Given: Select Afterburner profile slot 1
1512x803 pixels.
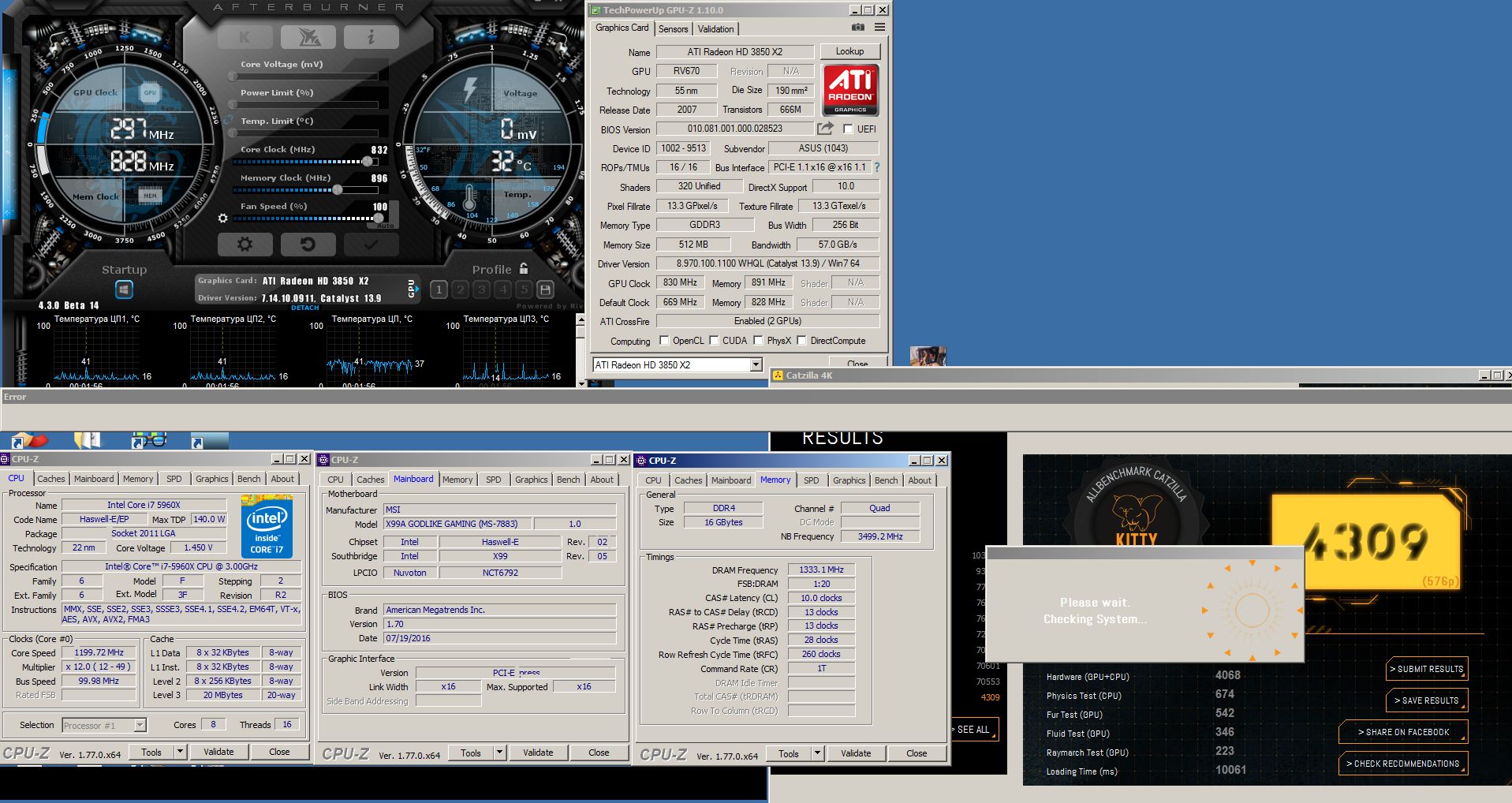Looking at the screenshot, I should 439,289.
